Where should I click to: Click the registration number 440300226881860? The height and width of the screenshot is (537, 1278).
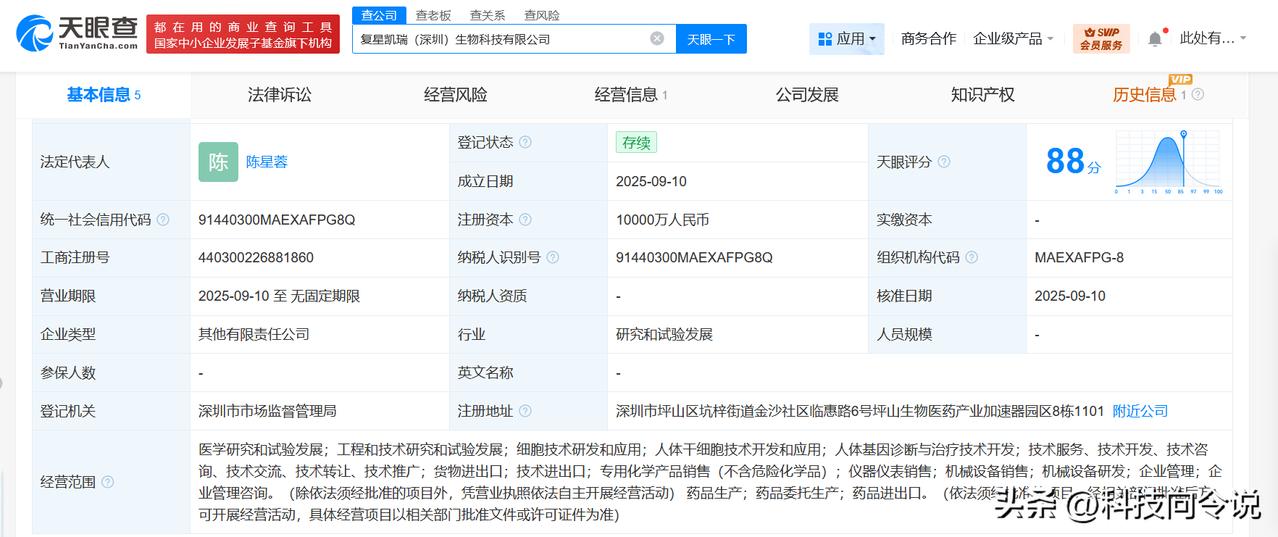(x=256, y=258)
